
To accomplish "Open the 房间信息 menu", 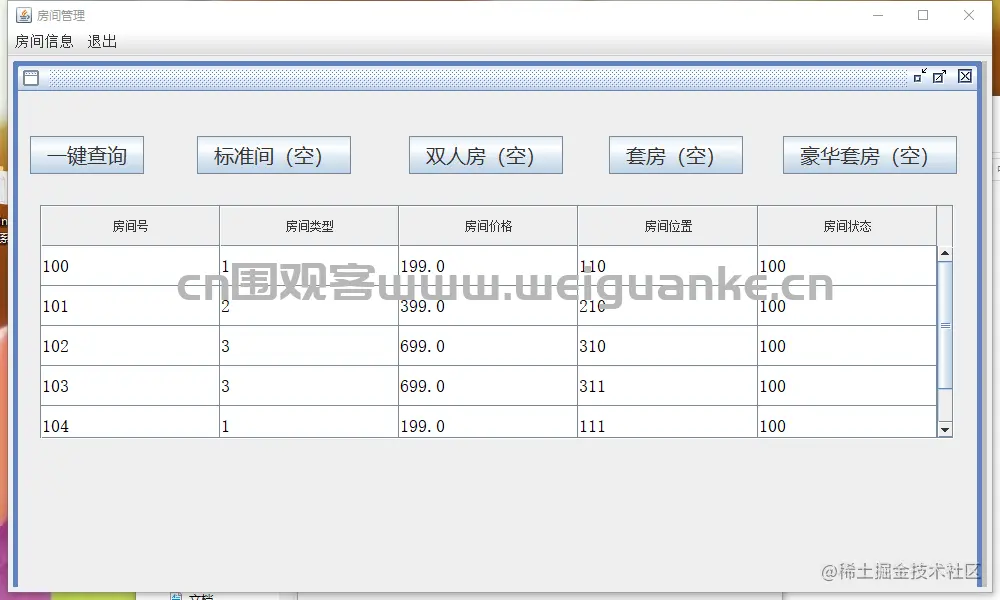I will point(44,41).
